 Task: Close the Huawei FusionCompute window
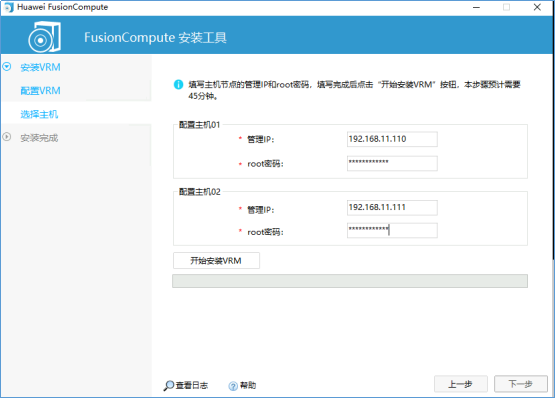click(x=537, y=7)
